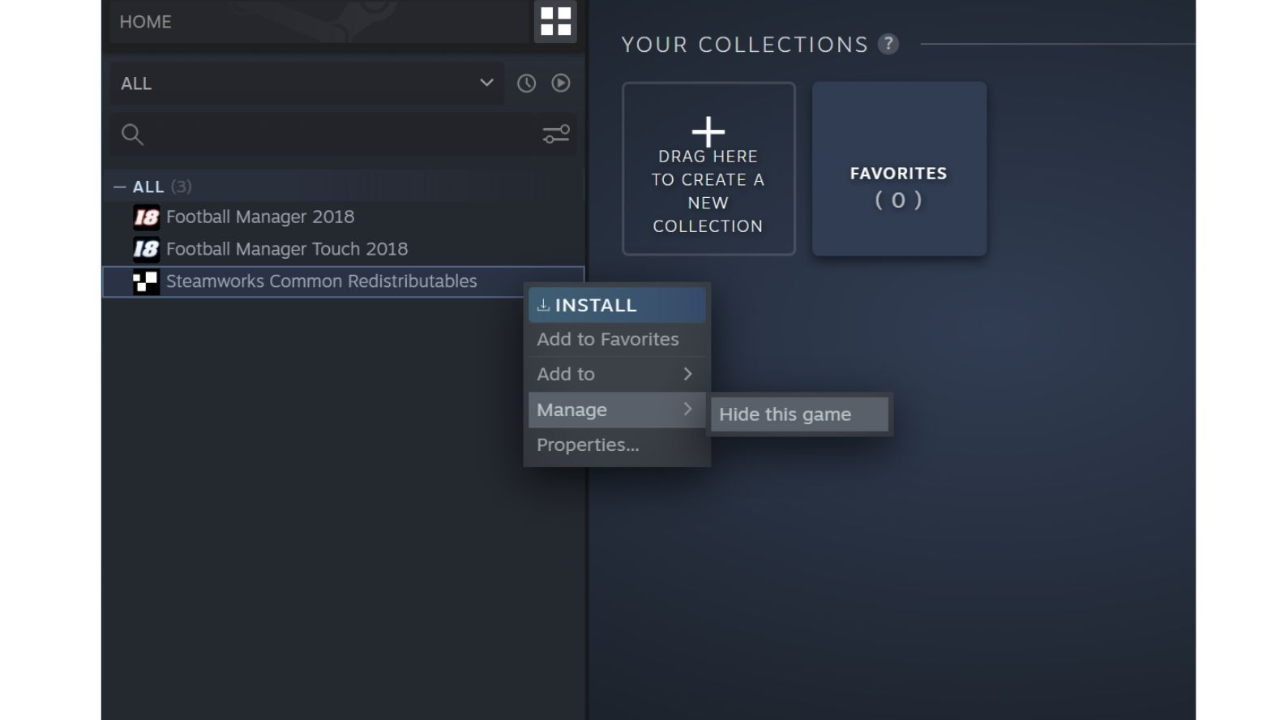Click Football Manager Touch 2018 game icon
Image resolution: width=1280 pixels, height=720 pixels.
pyautogui.click(x=146, y=249)
